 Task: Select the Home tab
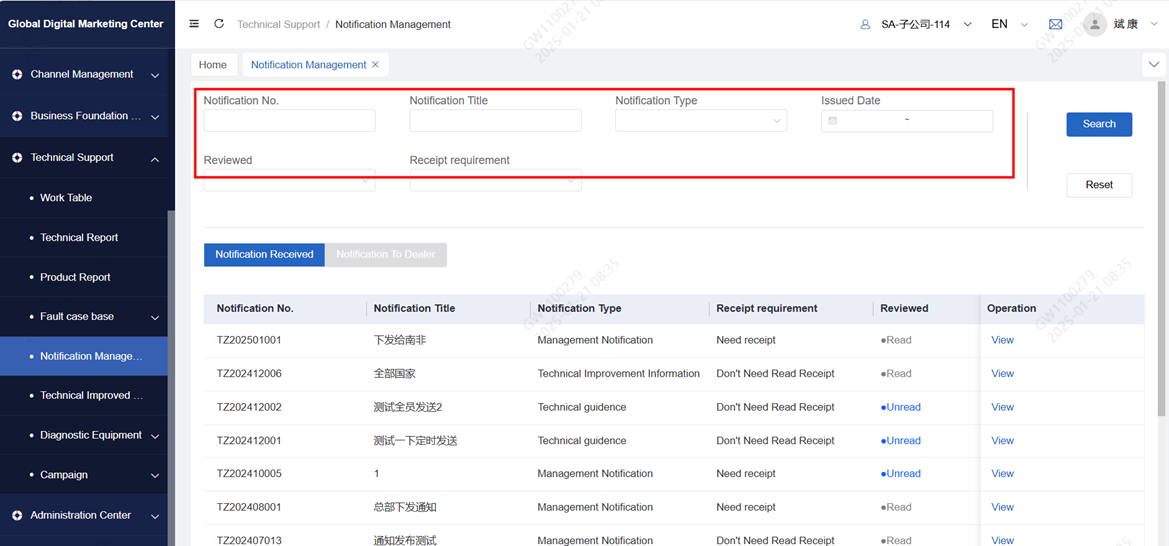click(x=213, y=65)
